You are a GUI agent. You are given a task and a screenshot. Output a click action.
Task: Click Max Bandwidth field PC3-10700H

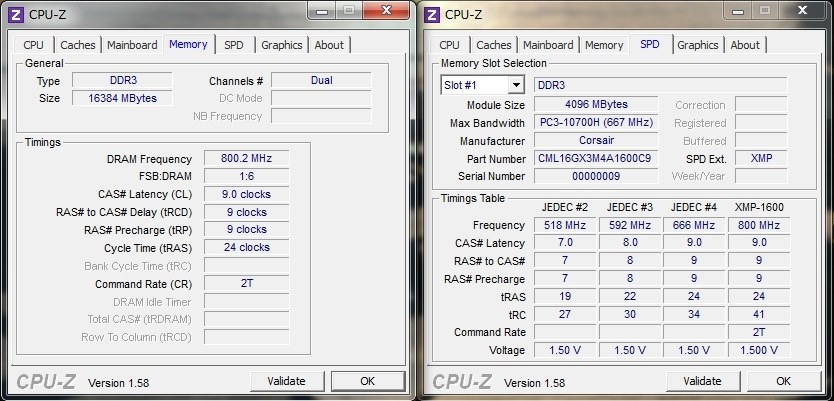coord(596,122)
